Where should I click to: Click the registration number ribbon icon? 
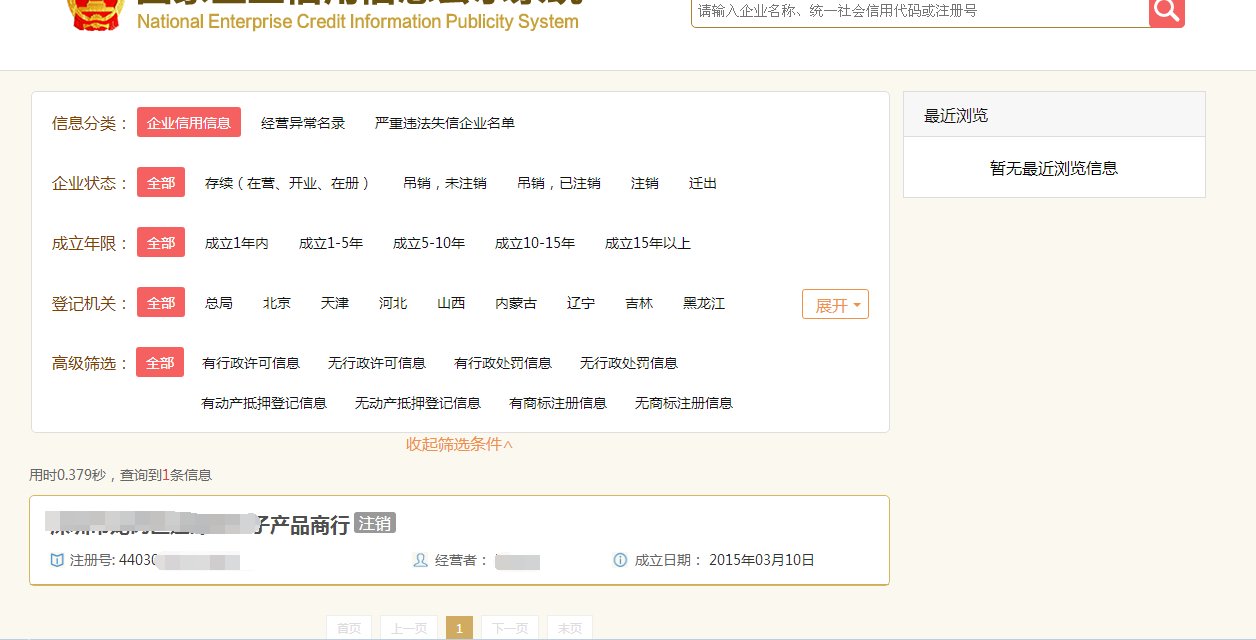[x=57, y=560]
